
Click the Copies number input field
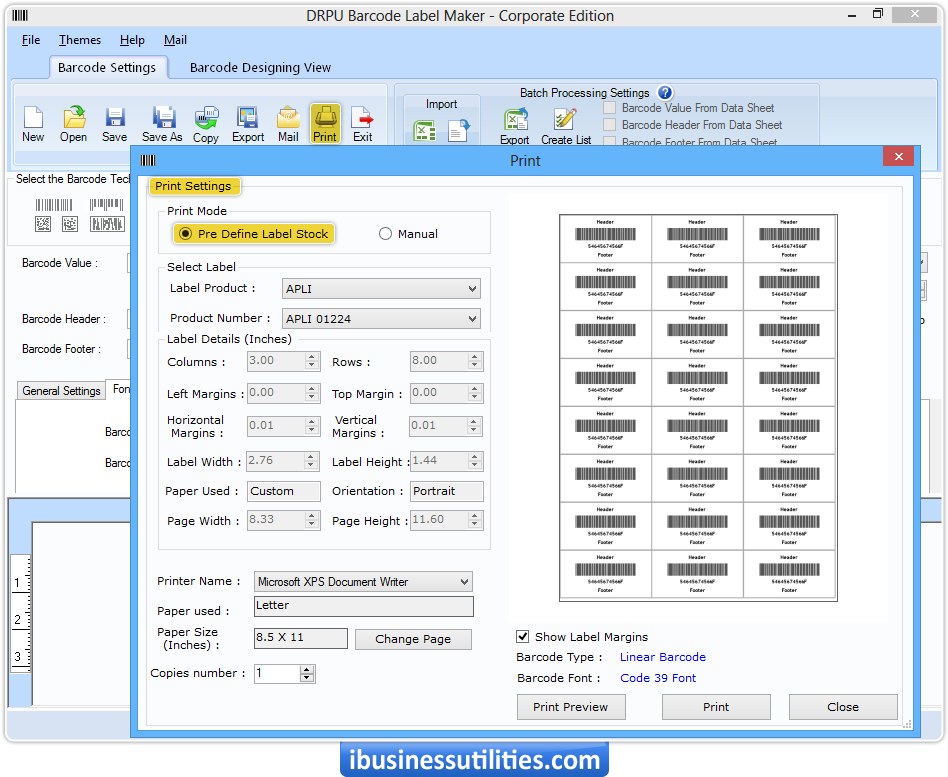277,674
